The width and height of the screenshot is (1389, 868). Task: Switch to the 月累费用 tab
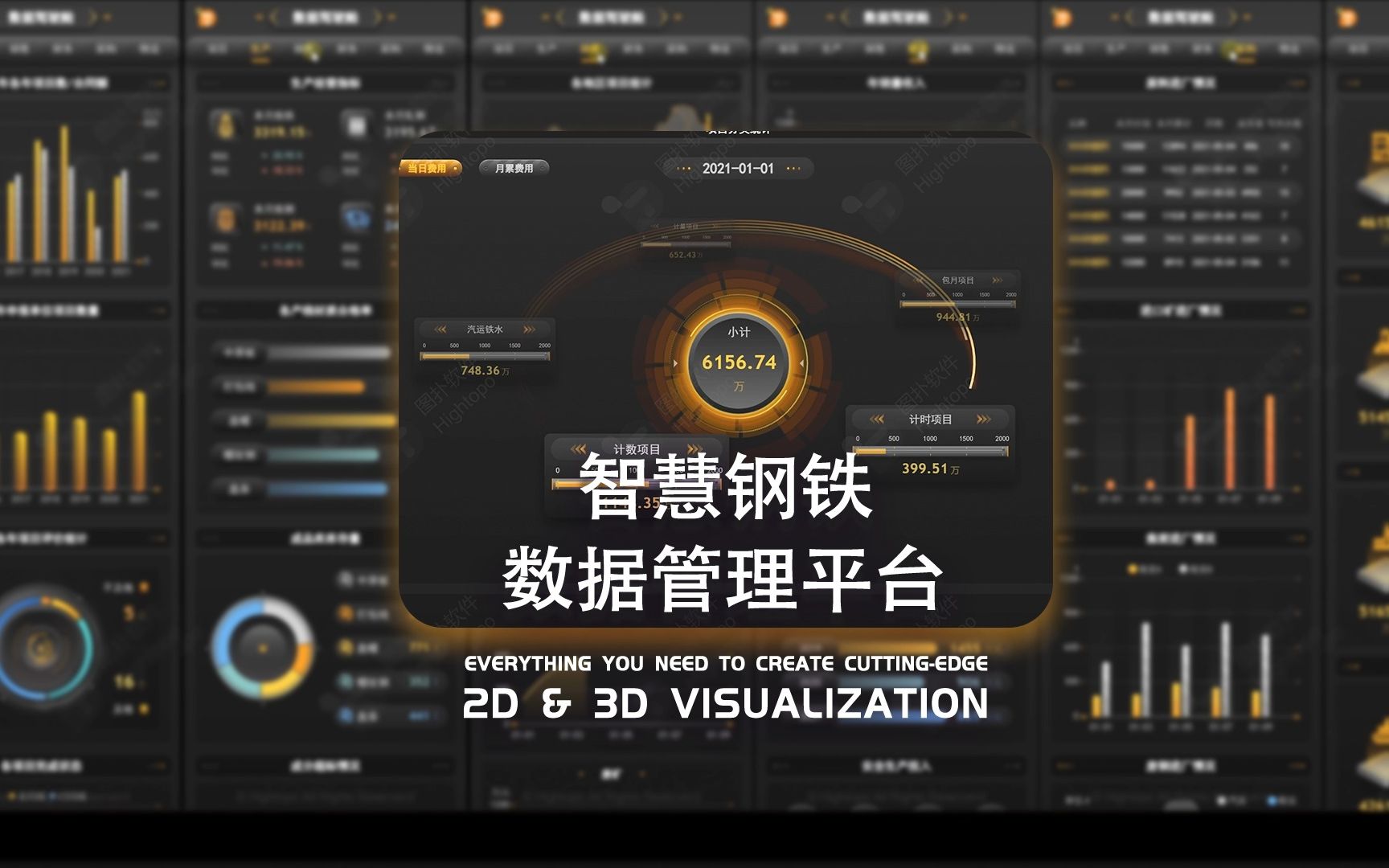click(x=514, y=168)
